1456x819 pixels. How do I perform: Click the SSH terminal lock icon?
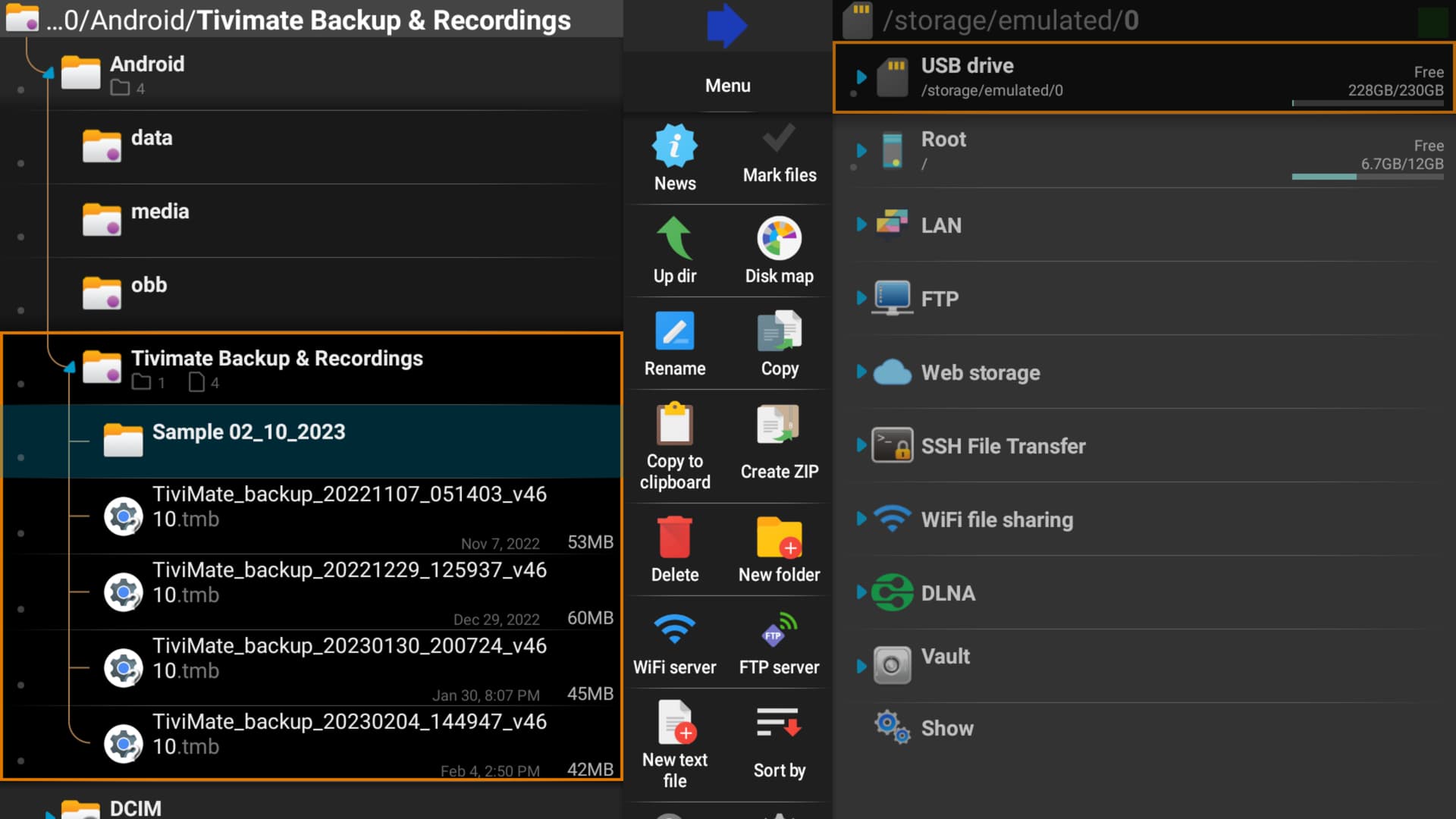point(892,445)
